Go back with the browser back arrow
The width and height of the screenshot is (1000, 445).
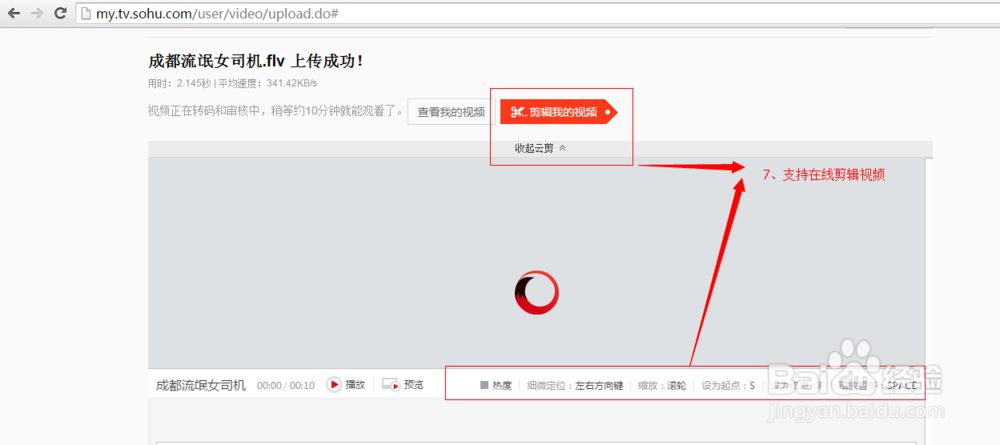[x=13, y=13]
